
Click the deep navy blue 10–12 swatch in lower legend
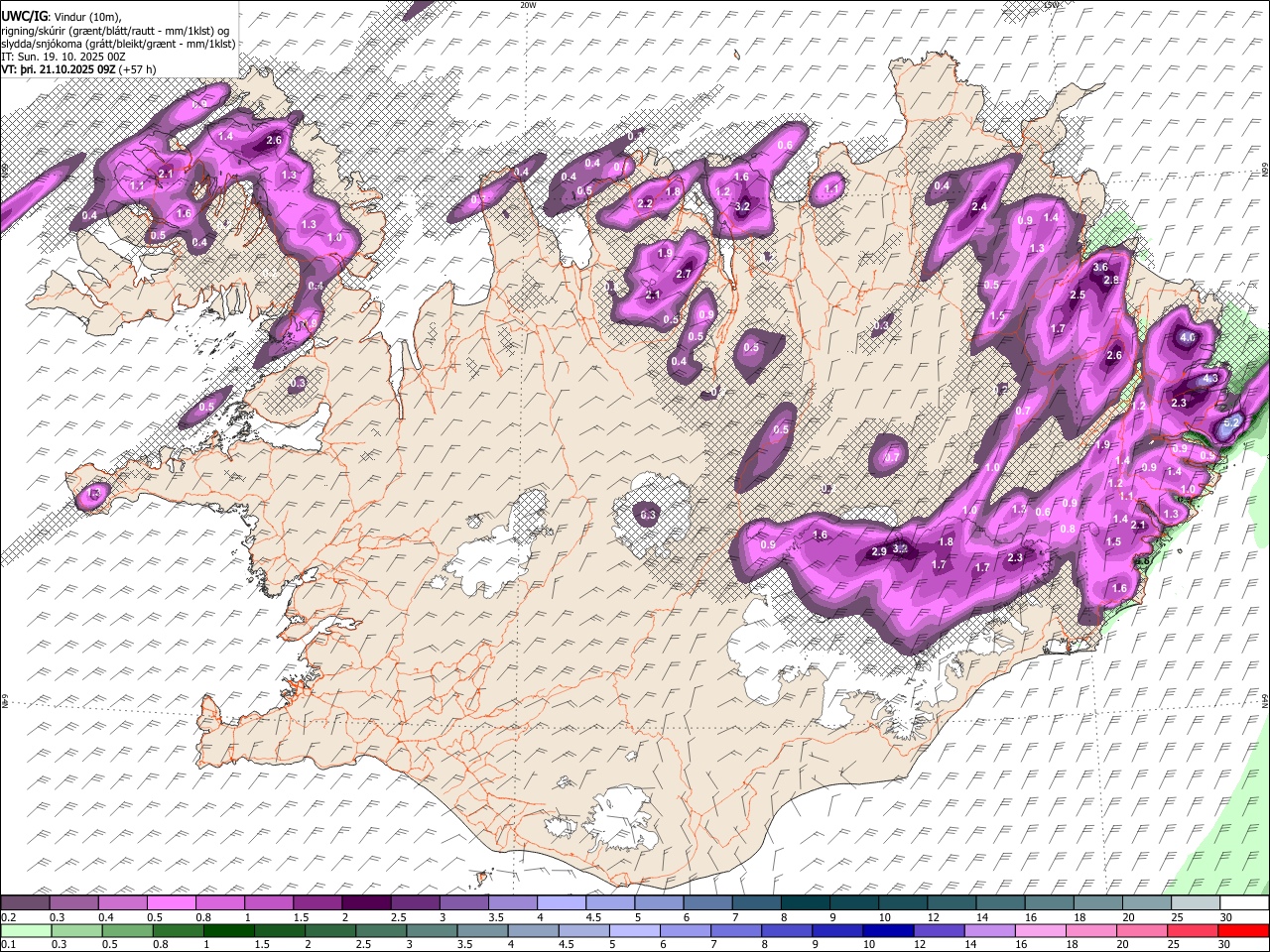click(889, 930)
